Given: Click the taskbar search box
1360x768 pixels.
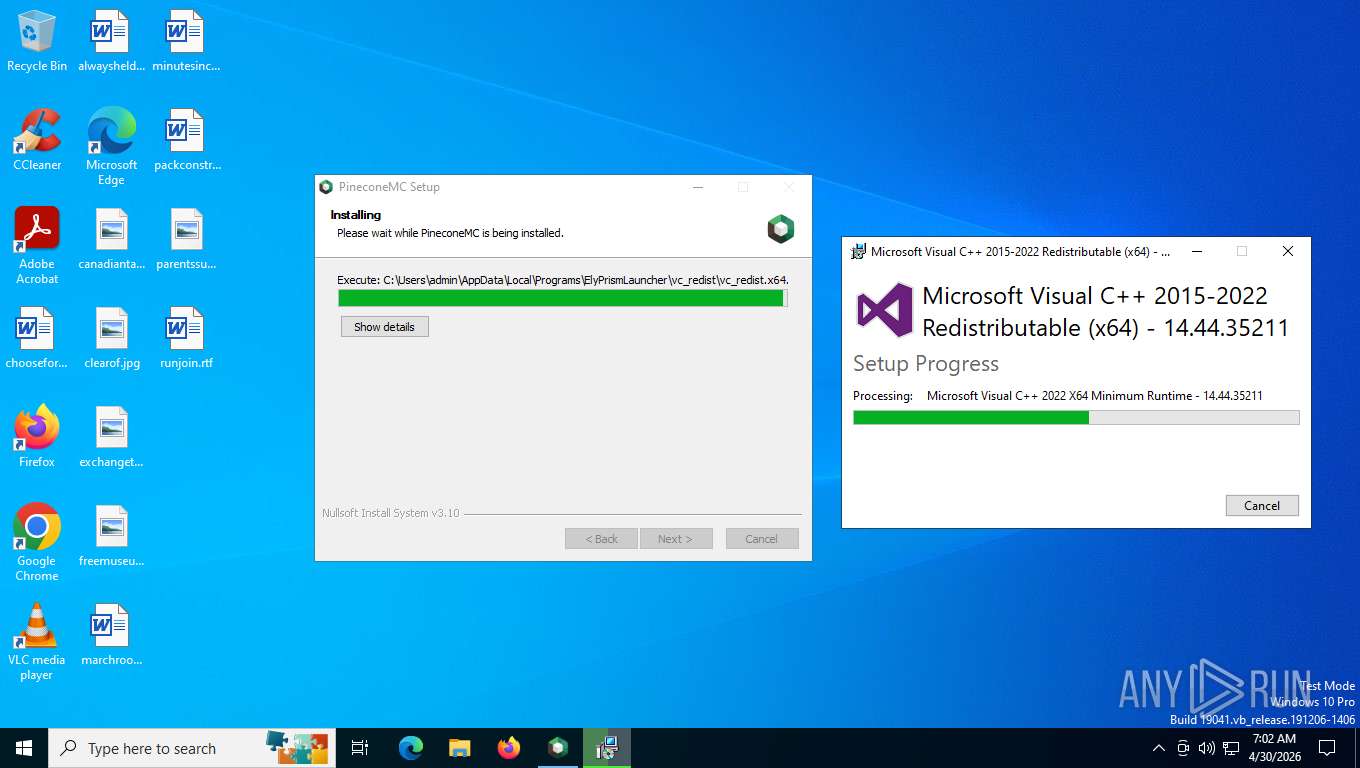Looking at the screenshot, I should 193,748.
